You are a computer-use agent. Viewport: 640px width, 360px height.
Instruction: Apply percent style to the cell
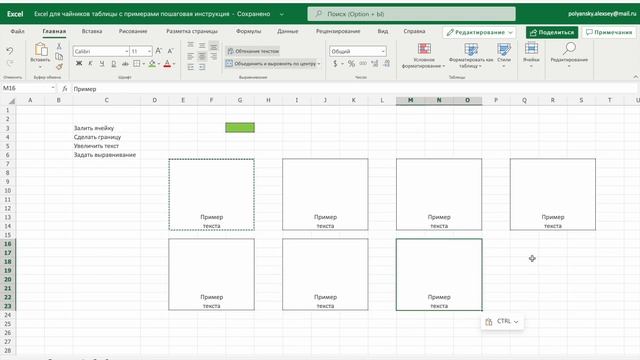(x=351, y=64)
